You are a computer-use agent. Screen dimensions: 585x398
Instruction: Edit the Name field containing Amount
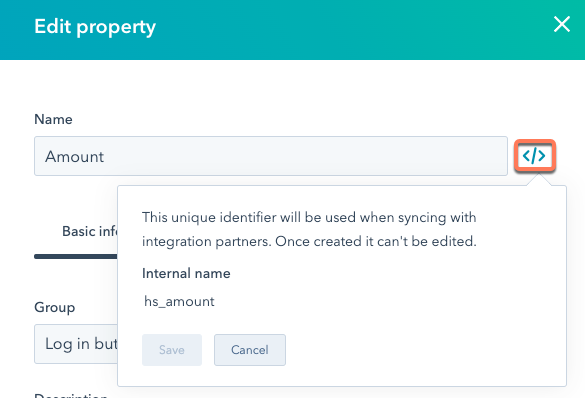271,156
